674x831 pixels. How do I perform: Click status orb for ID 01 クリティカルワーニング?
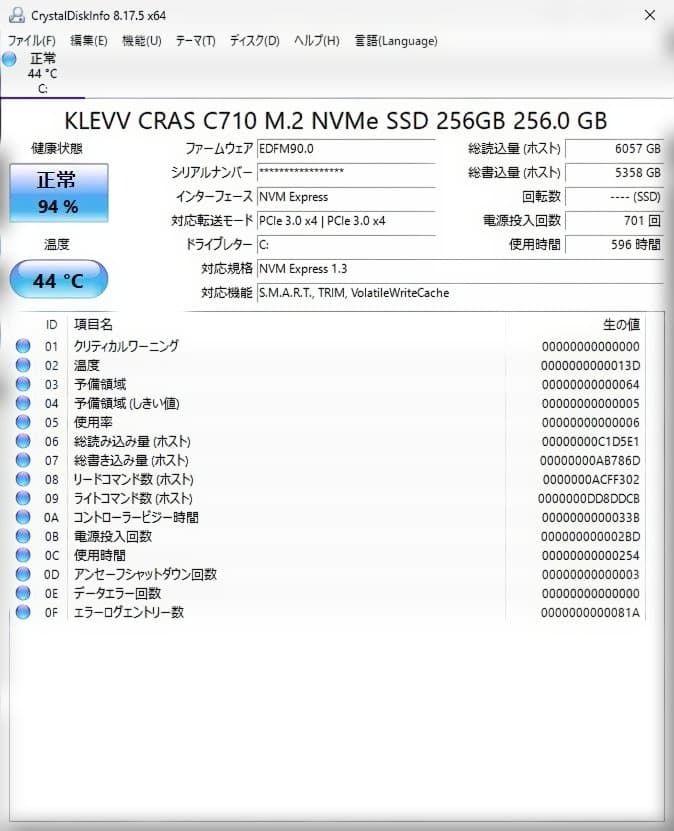click(23, 346)
